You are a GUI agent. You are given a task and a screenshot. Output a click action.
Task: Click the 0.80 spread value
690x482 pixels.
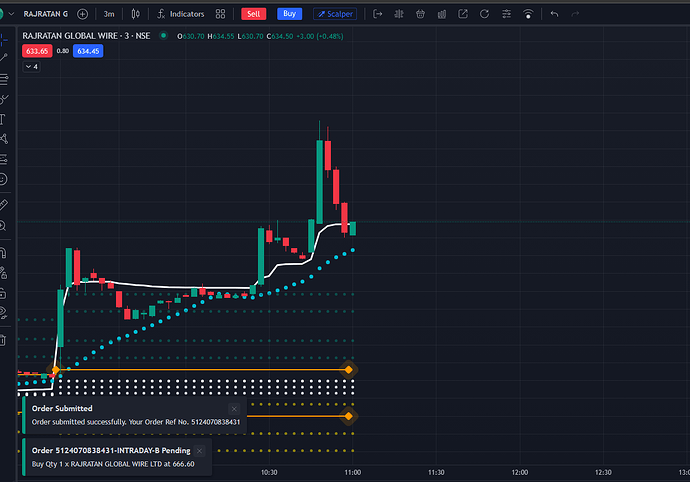pyautogui.click(x=62, y=51)
